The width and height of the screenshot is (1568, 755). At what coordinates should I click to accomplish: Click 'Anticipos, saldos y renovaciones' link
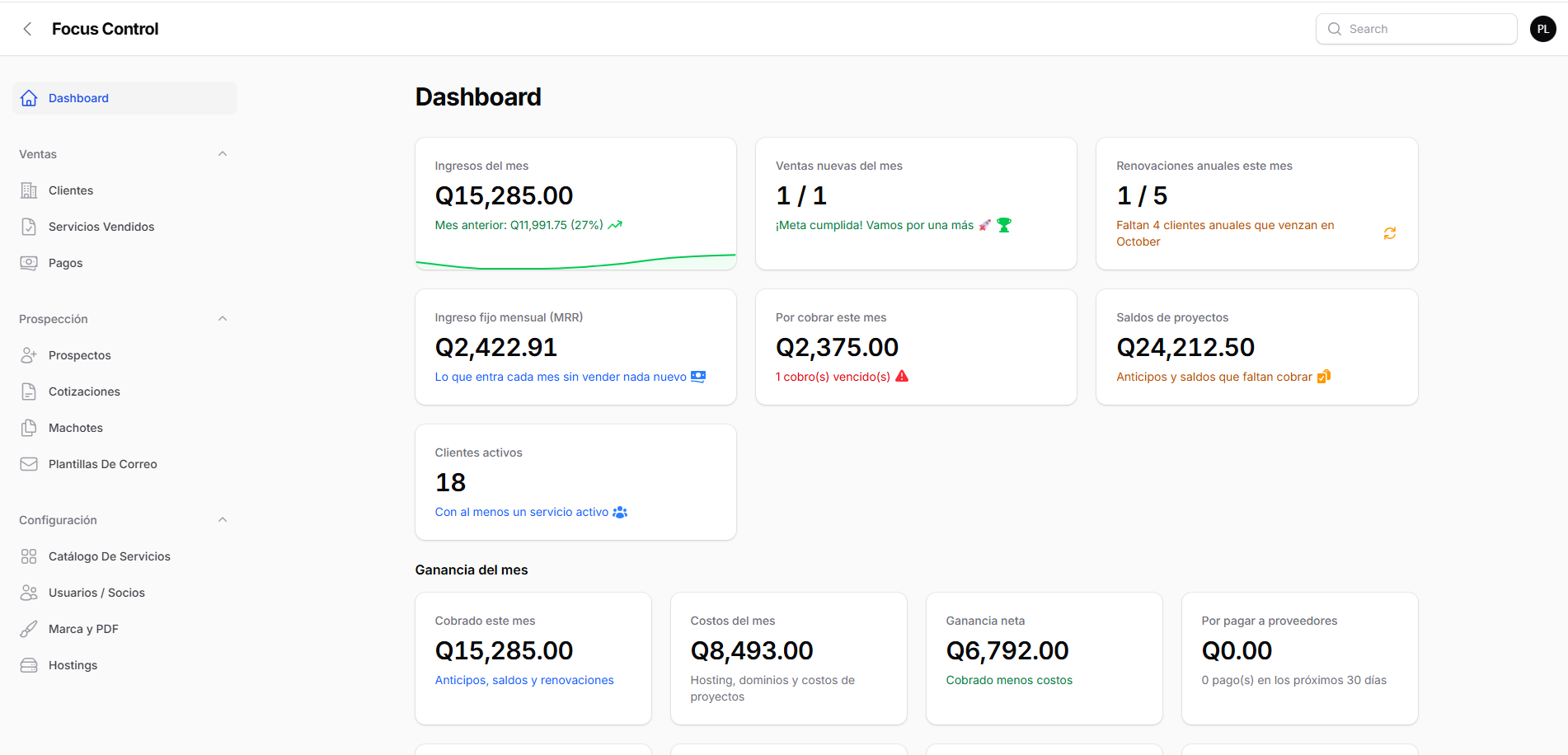click(524, 680)
